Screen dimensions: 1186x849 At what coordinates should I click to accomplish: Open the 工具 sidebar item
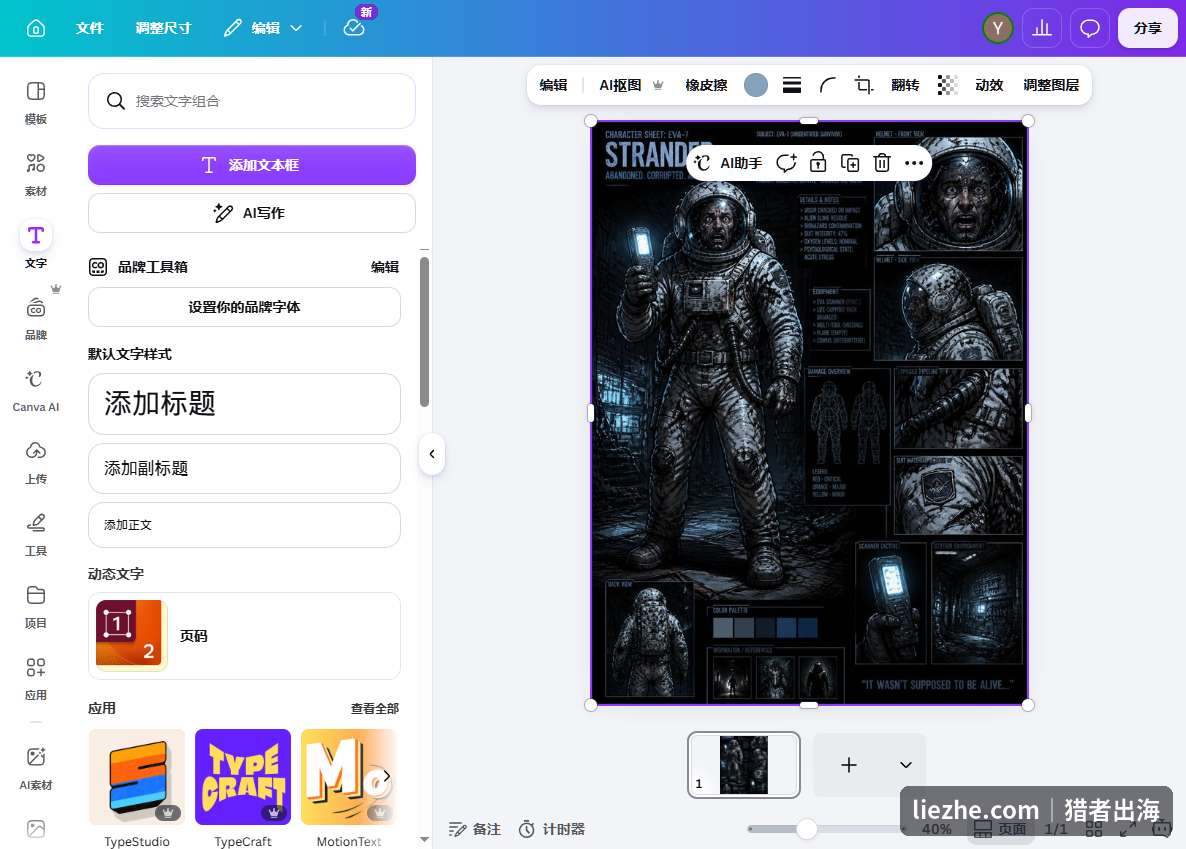coord(36,533)
